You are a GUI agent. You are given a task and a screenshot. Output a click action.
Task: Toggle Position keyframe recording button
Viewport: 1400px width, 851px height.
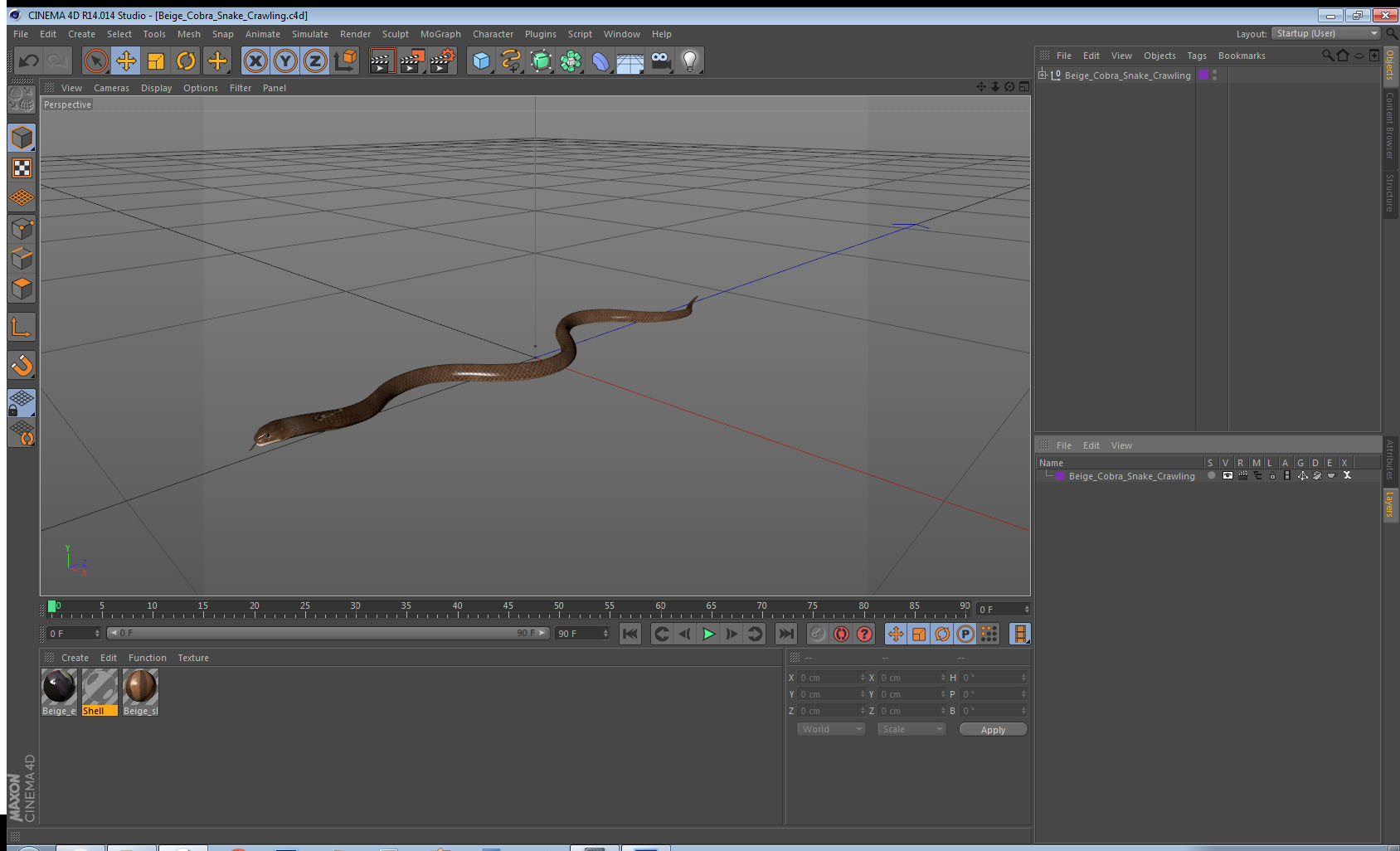pyautogui.click(x=896, y=634)
